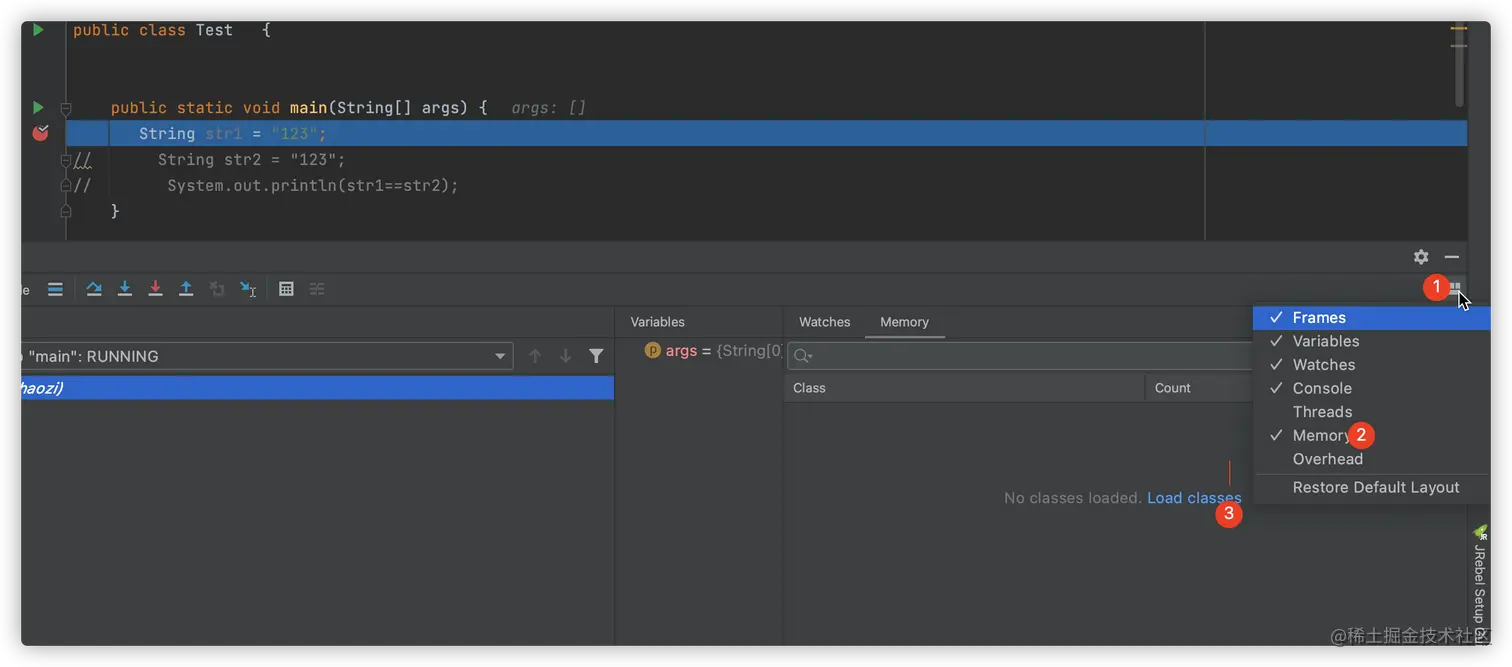Click the frames filter funnel icon

click(x=596, y=356)
